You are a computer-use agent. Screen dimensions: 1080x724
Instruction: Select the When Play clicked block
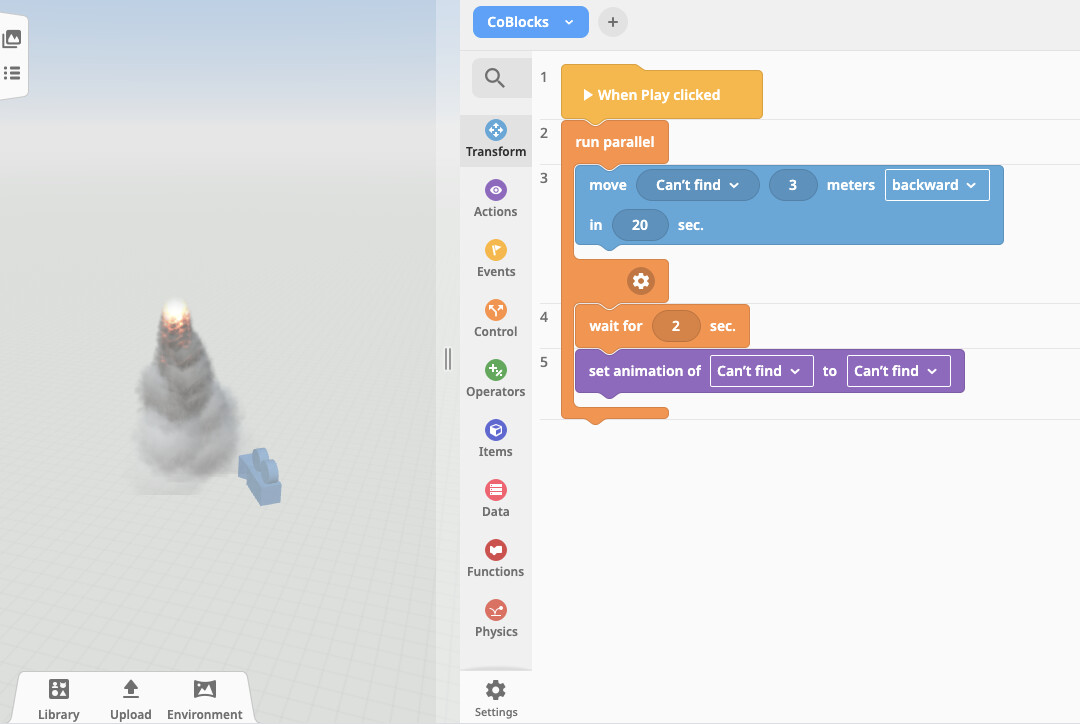point(662,94)
